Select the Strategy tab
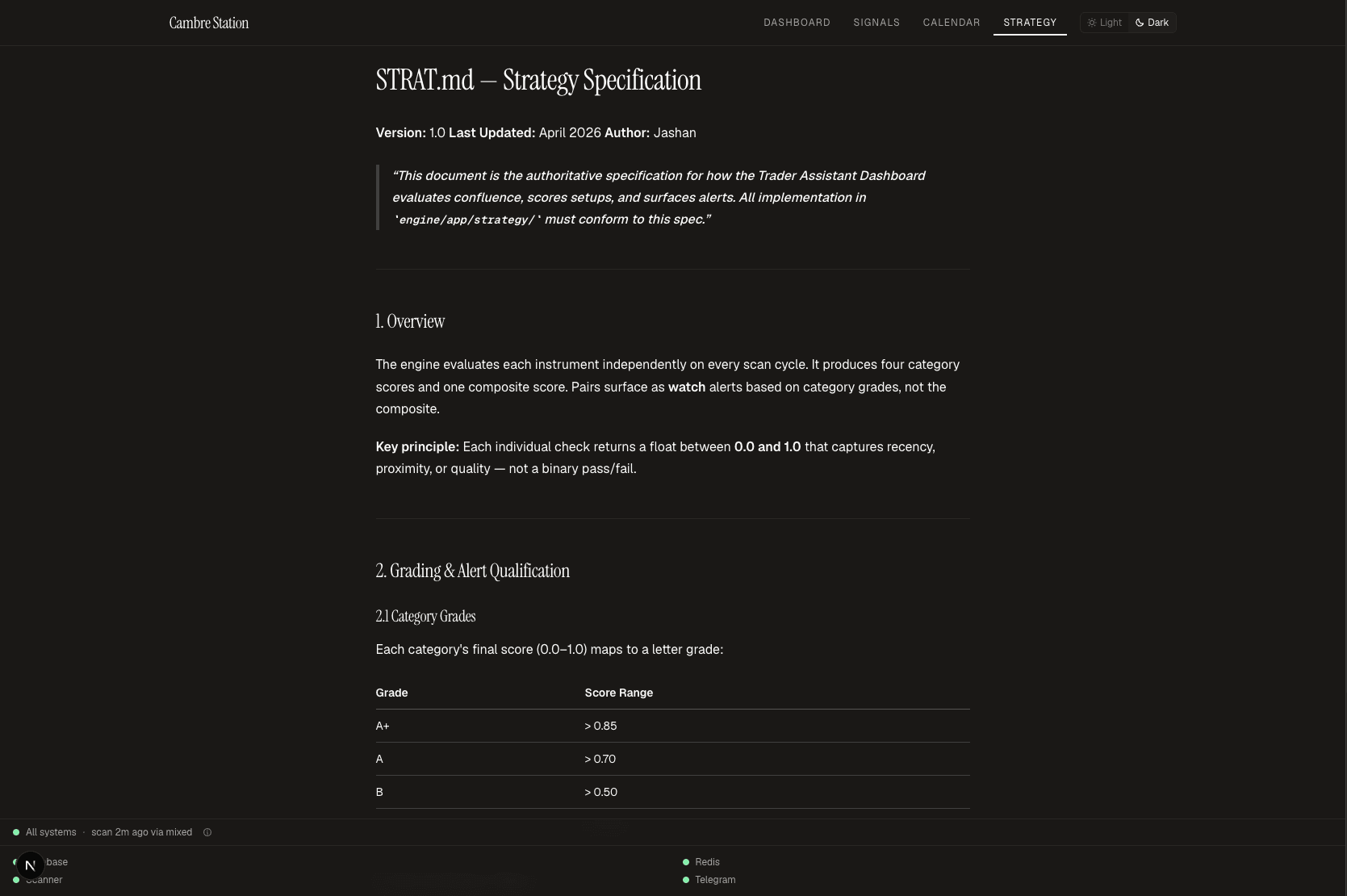Image resolution: width=1347 pixels, height=896 pixels. coord(1030,23)
